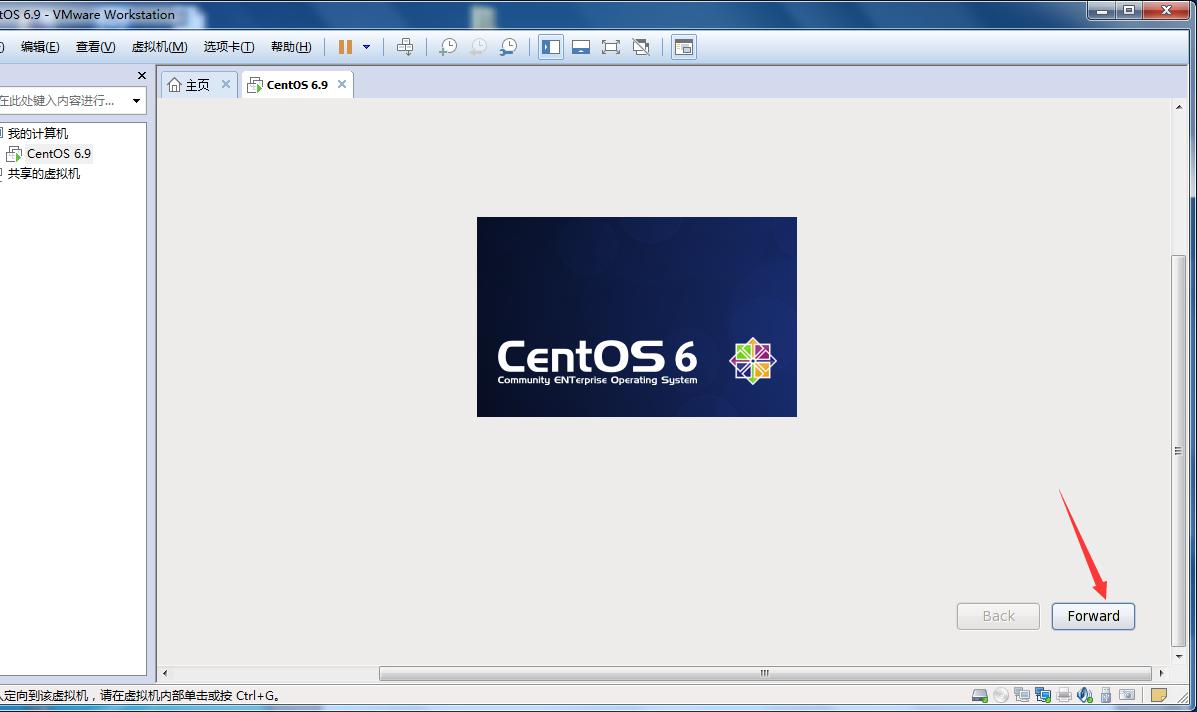
Task: Click the disabled Back button in the installer
Action: [998, 616]
